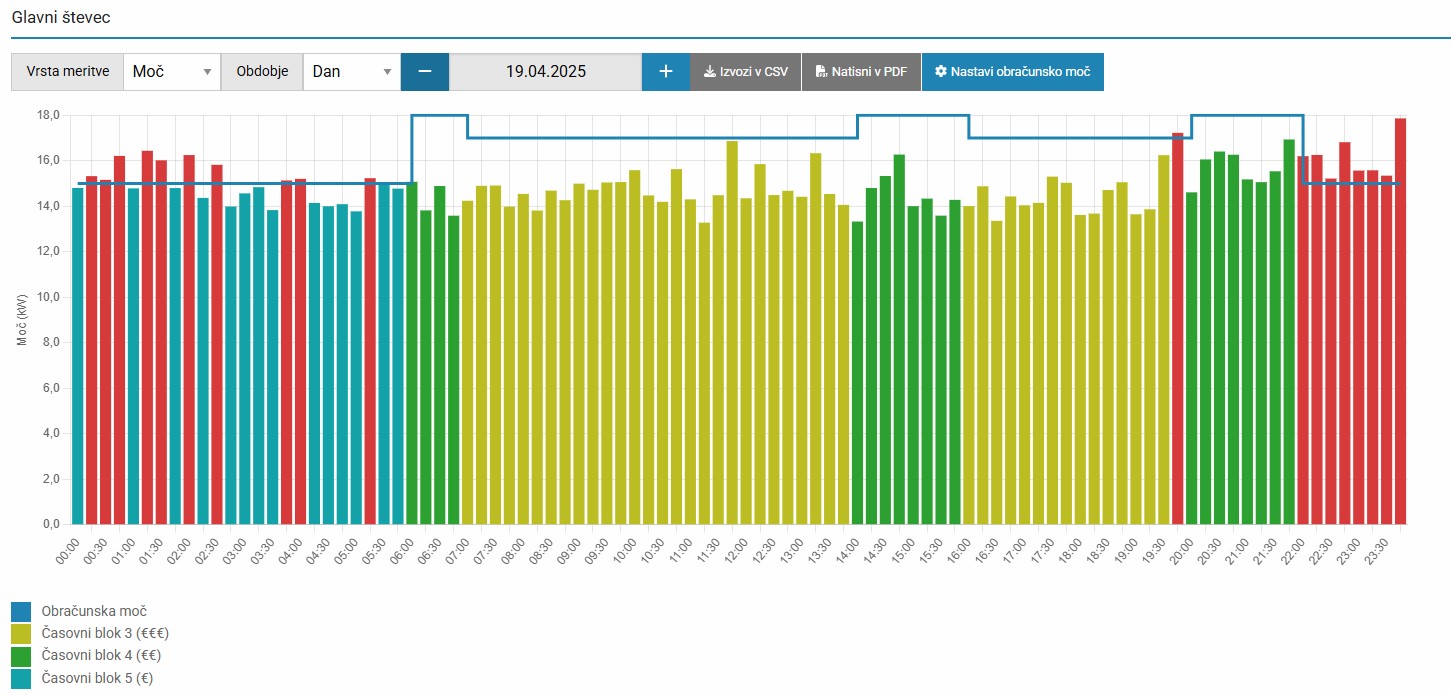Screen dimensions: 1451x695
Task: Export data with Izvozi v CSV
Action: coord(745,72)
